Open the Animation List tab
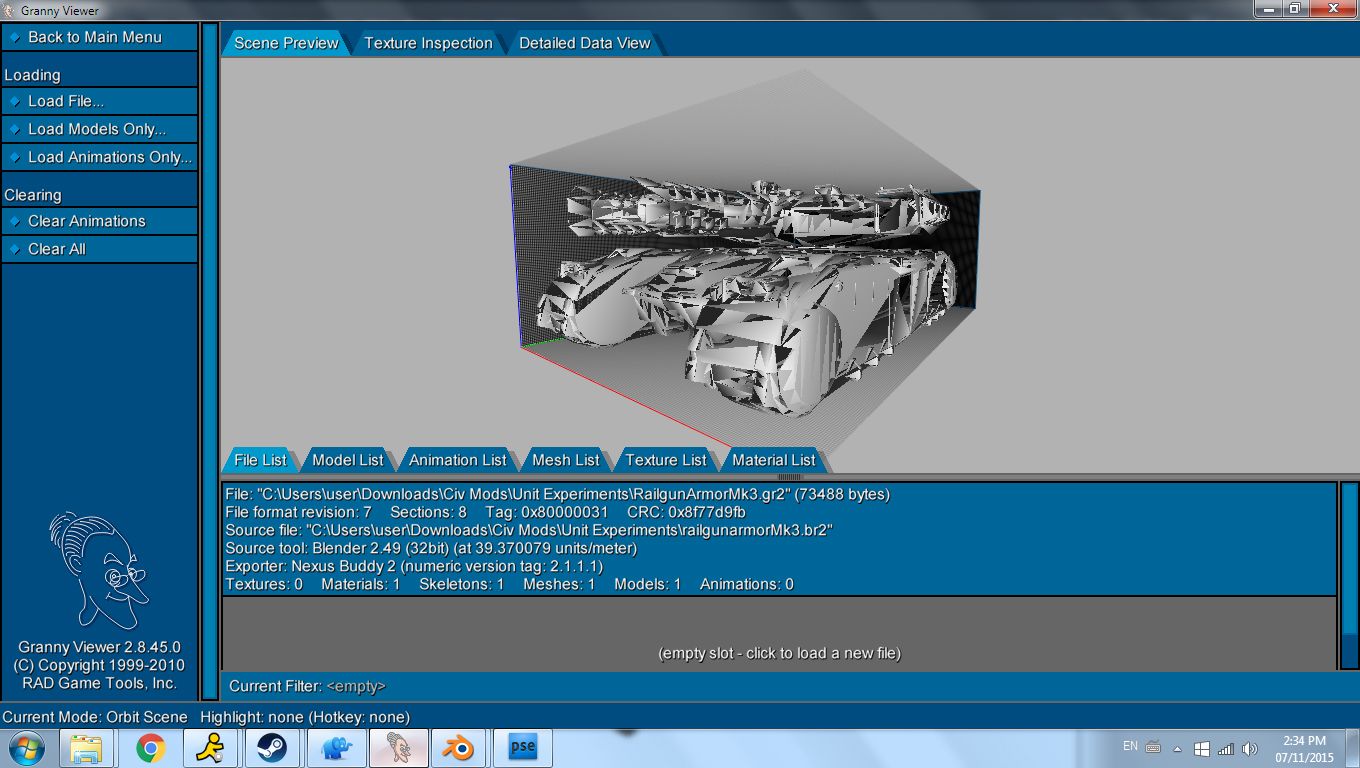Image resolution: width=1360 pixels, height=768 pixels. 457,460
